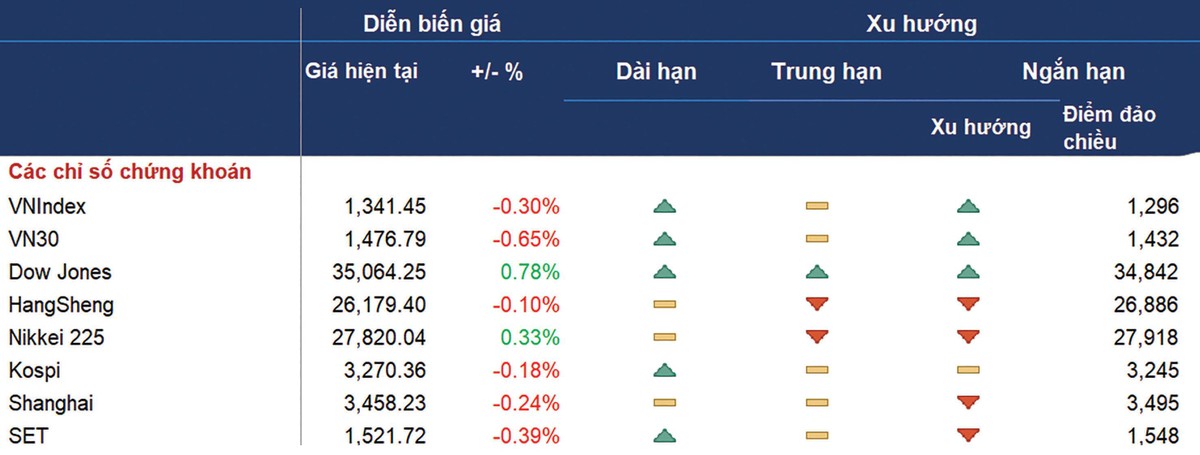1200x455 pixels.
Task: Click the Điểm đảo chiều header
Action: click(x=1108, y=128)
